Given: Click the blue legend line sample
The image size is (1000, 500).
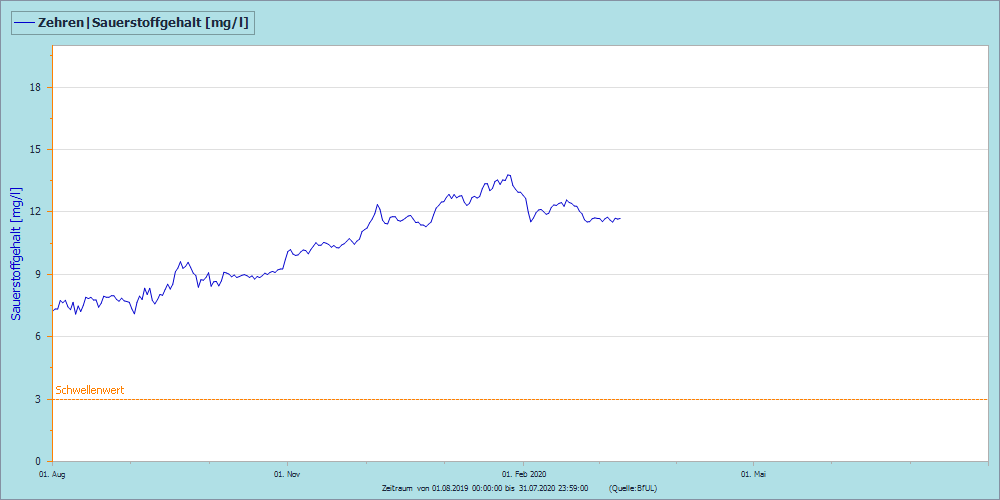Looking at the screenshot, I should [x=24, y=23].
